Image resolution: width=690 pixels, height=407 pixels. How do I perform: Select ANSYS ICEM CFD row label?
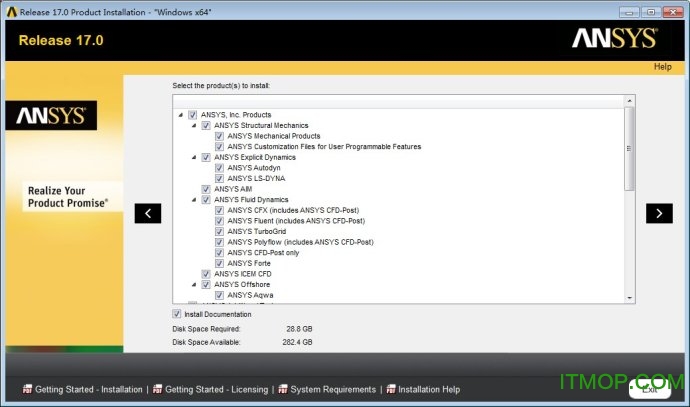click(243, 274)
